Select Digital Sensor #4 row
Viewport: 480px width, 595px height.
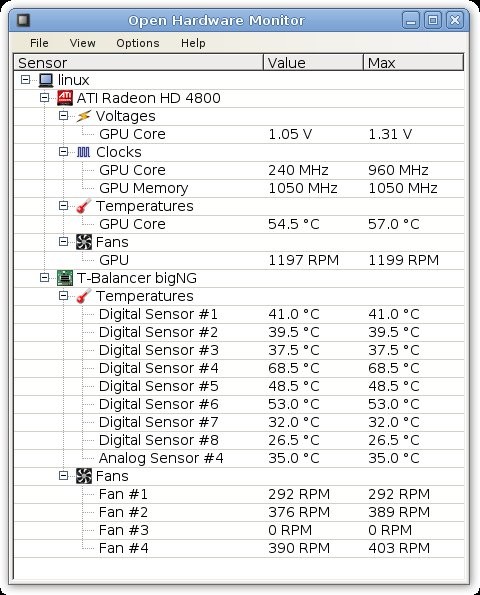click(239, 368)
